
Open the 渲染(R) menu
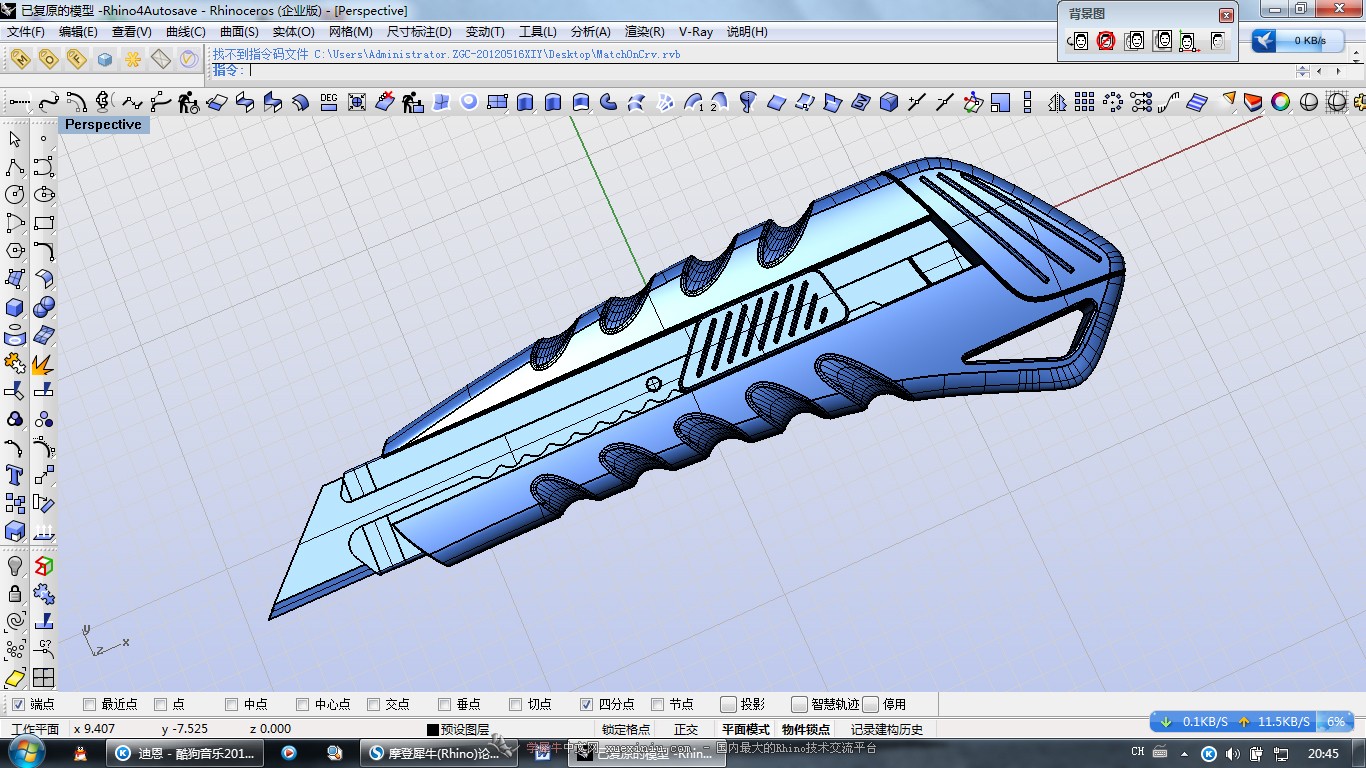click(645, 32)
